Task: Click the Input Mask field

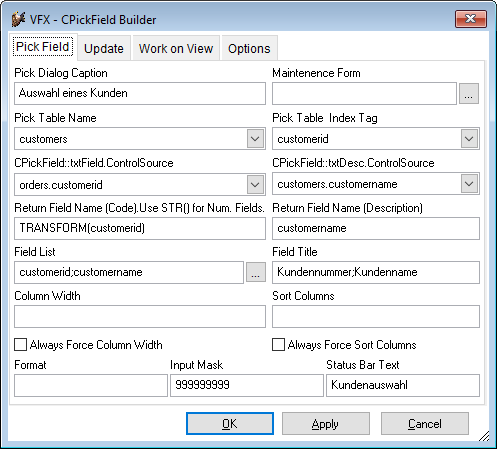Action: click(247, 385)
